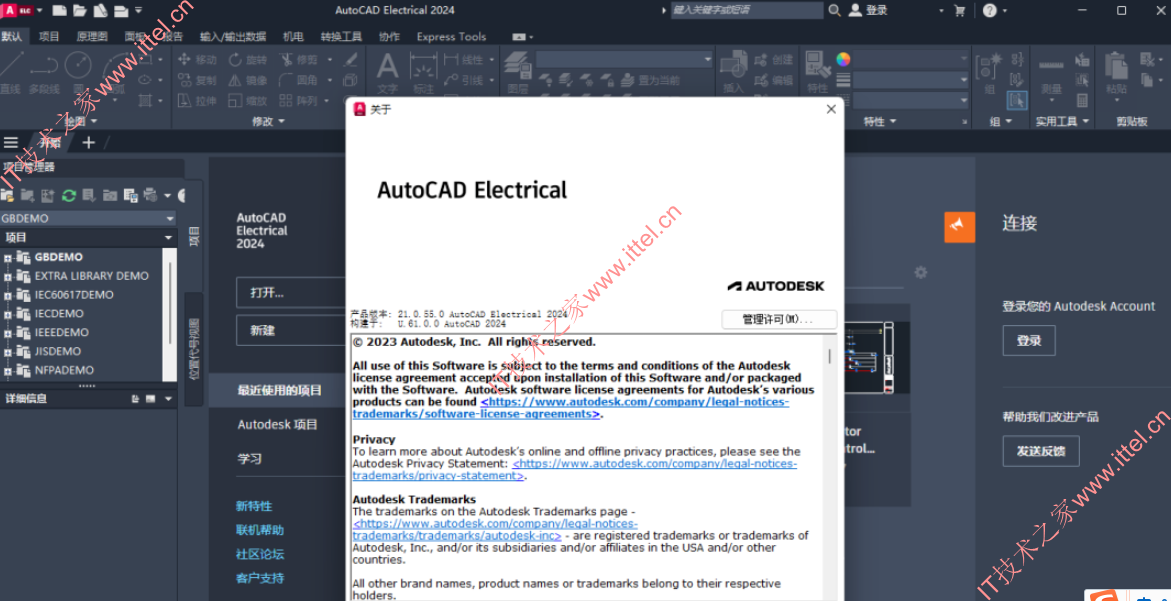The width and height of the screenshot is (1171, 601).
Task: Open the 详细信息 panel dropdown arrow
Action: [168, 399]
